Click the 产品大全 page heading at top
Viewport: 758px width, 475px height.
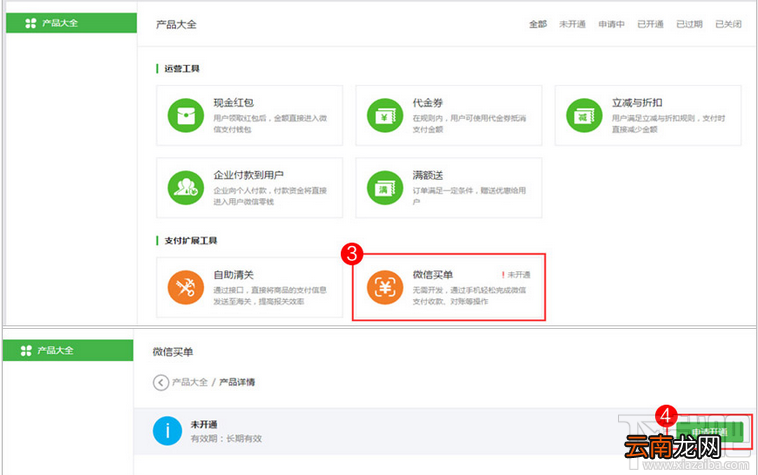coord(176,25)
